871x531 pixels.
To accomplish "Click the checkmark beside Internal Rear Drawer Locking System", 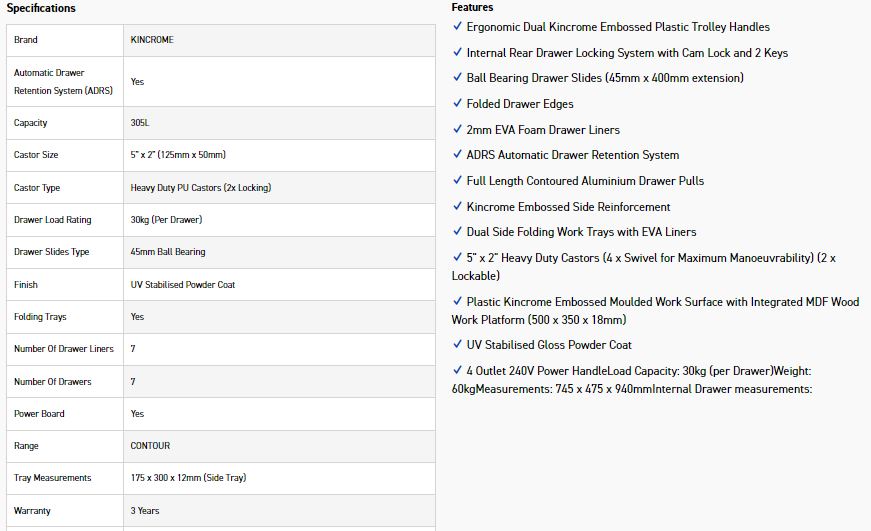I will (457, 53).
